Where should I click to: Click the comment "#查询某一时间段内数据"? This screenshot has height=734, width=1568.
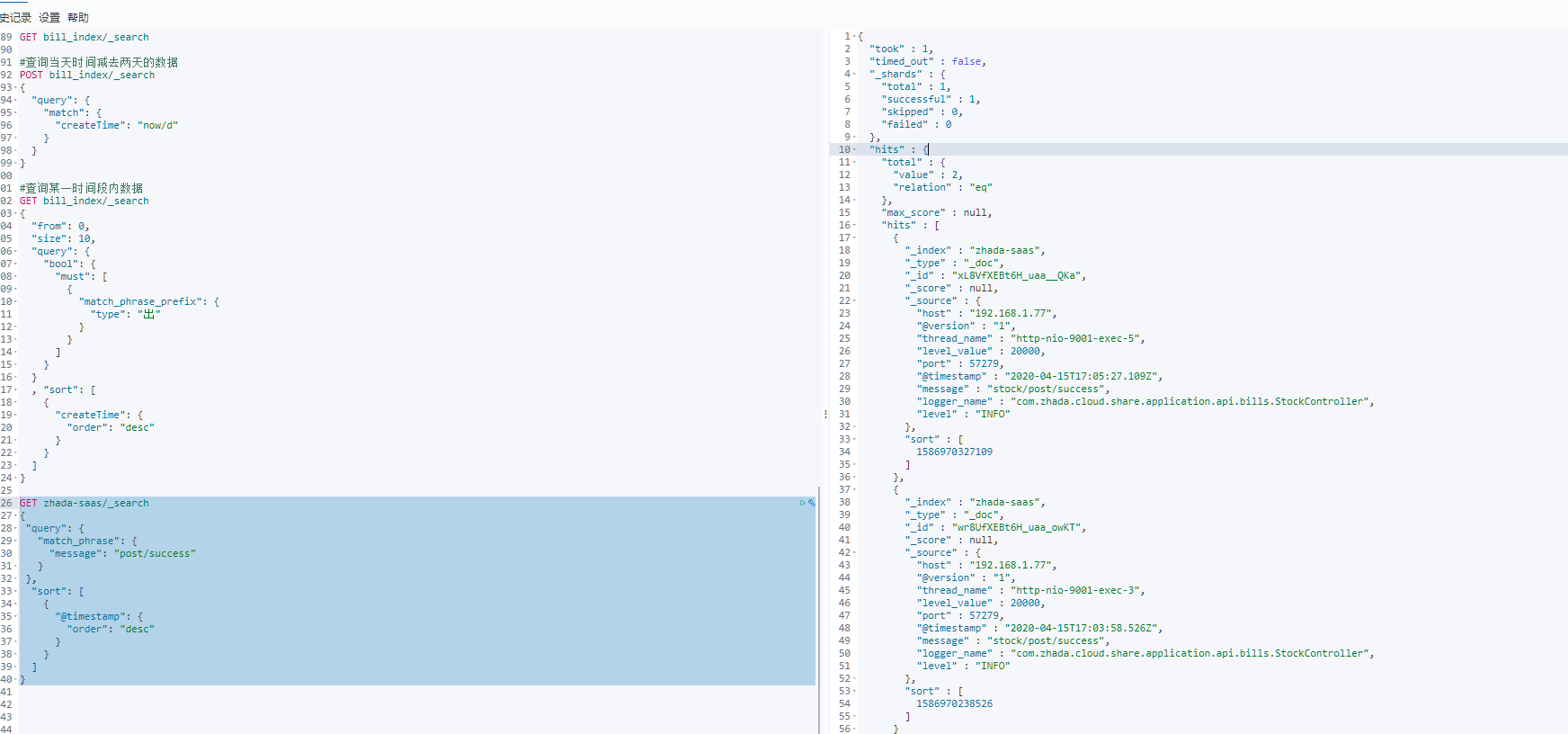coord(82,188)
